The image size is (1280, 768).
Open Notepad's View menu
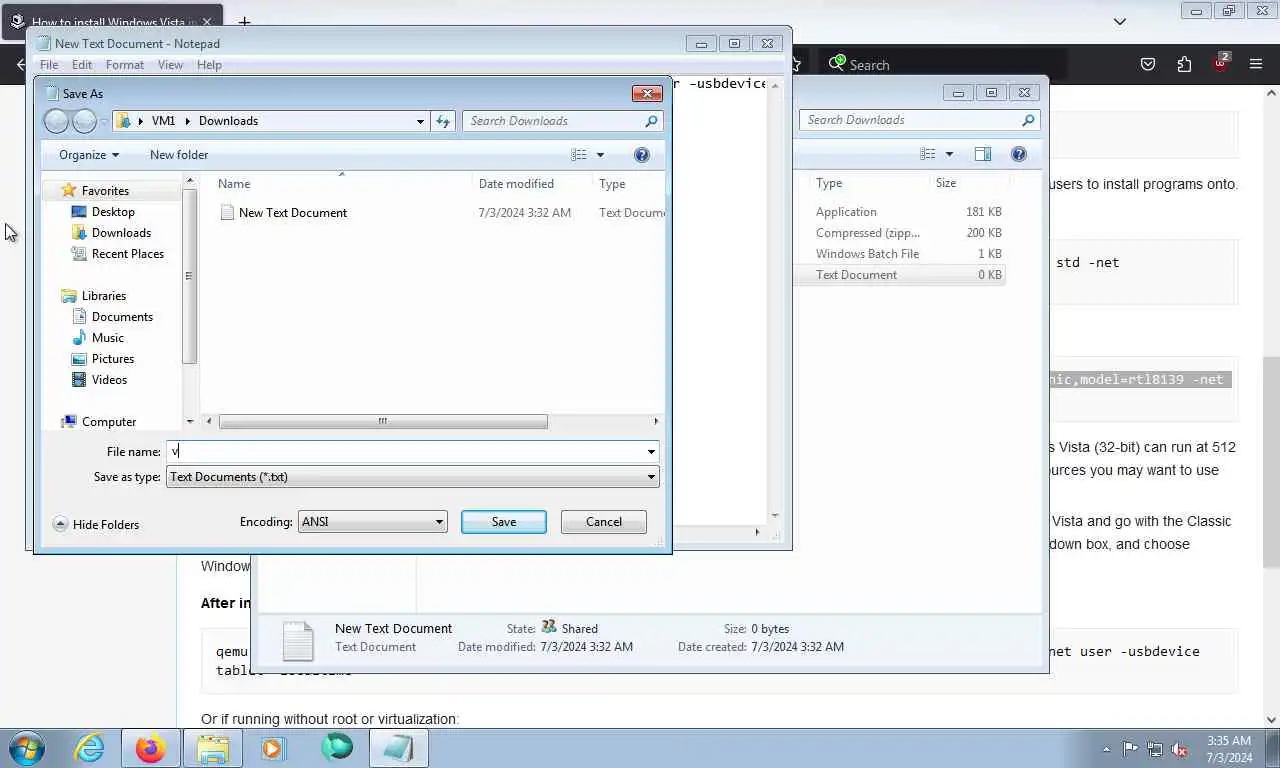[x=170, y=65]
